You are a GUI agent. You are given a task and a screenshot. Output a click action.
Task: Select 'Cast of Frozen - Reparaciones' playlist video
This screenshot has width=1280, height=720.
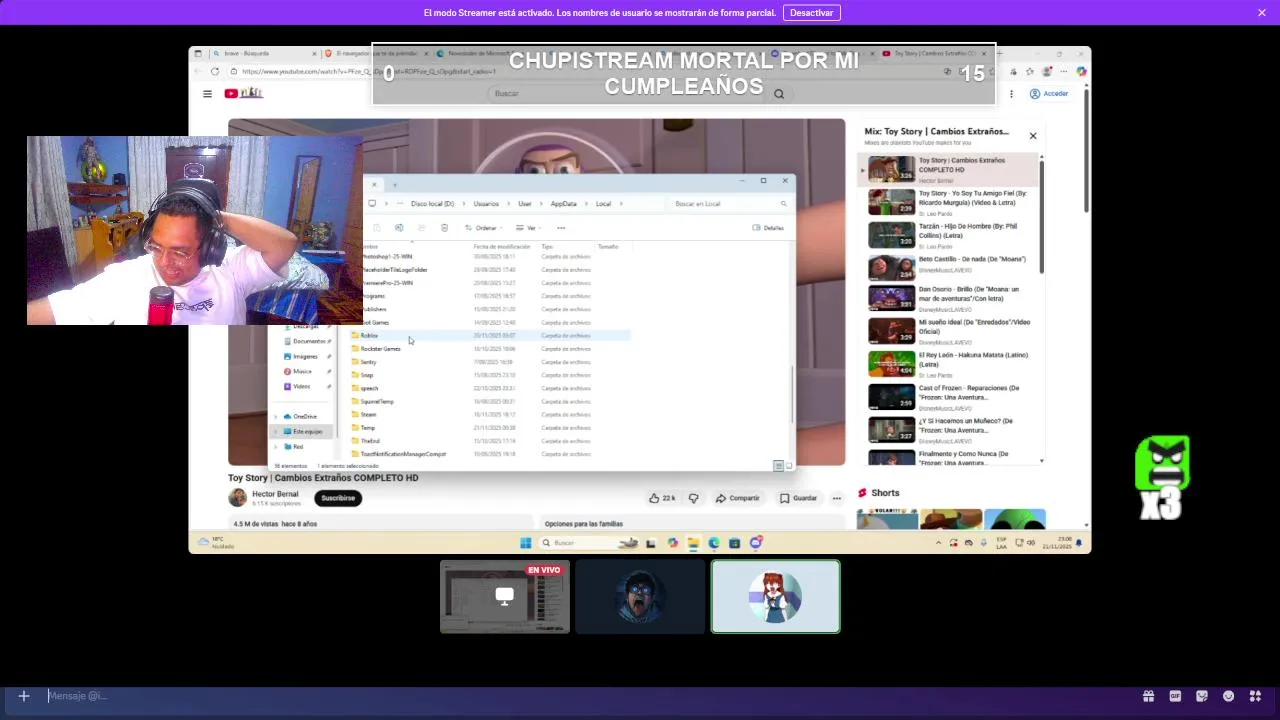[x=950, y=397]
